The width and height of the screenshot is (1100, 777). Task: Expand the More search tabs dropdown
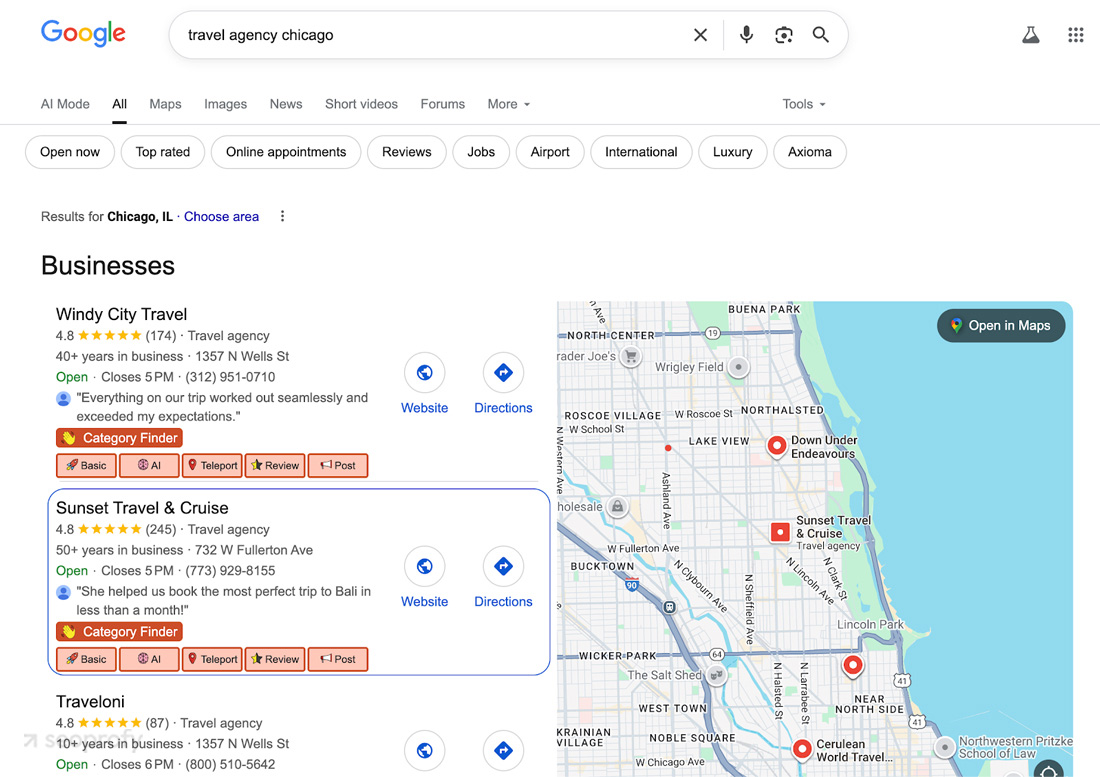508,104
